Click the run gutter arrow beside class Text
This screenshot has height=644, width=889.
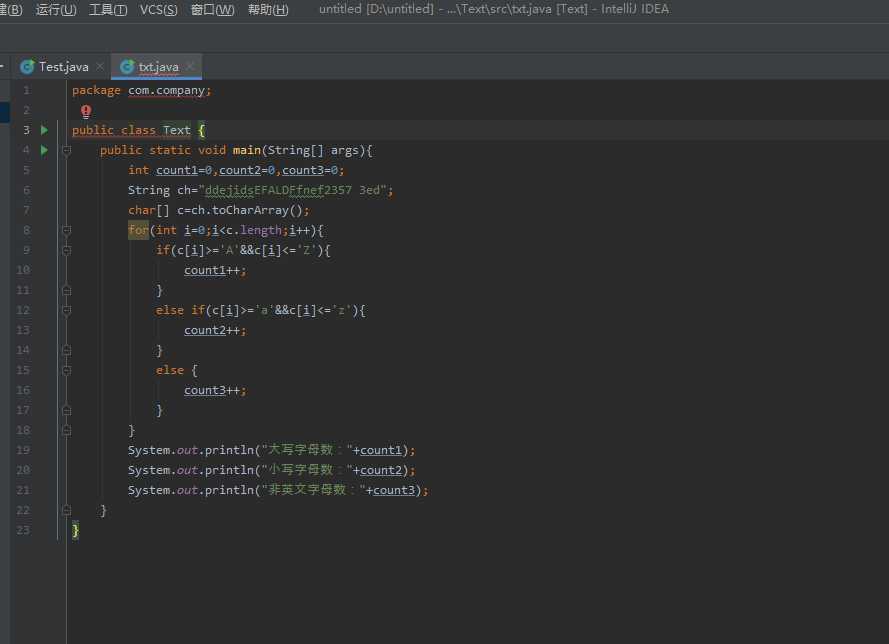pos(44,130)
